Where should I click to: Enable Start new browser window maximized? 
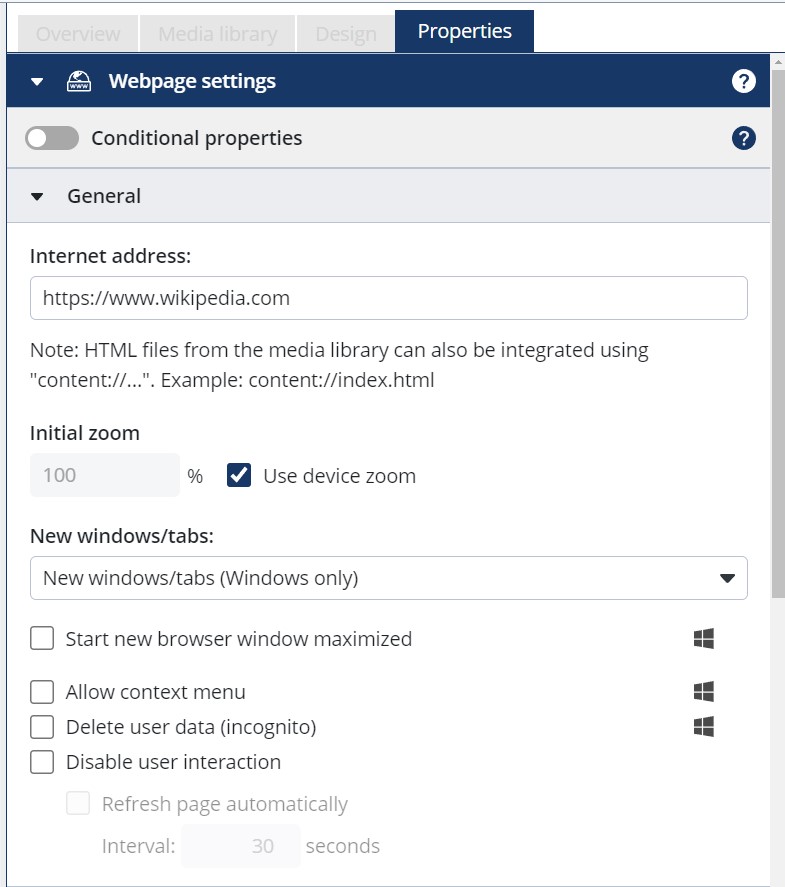pyautogui.click(x=42, y=638)
